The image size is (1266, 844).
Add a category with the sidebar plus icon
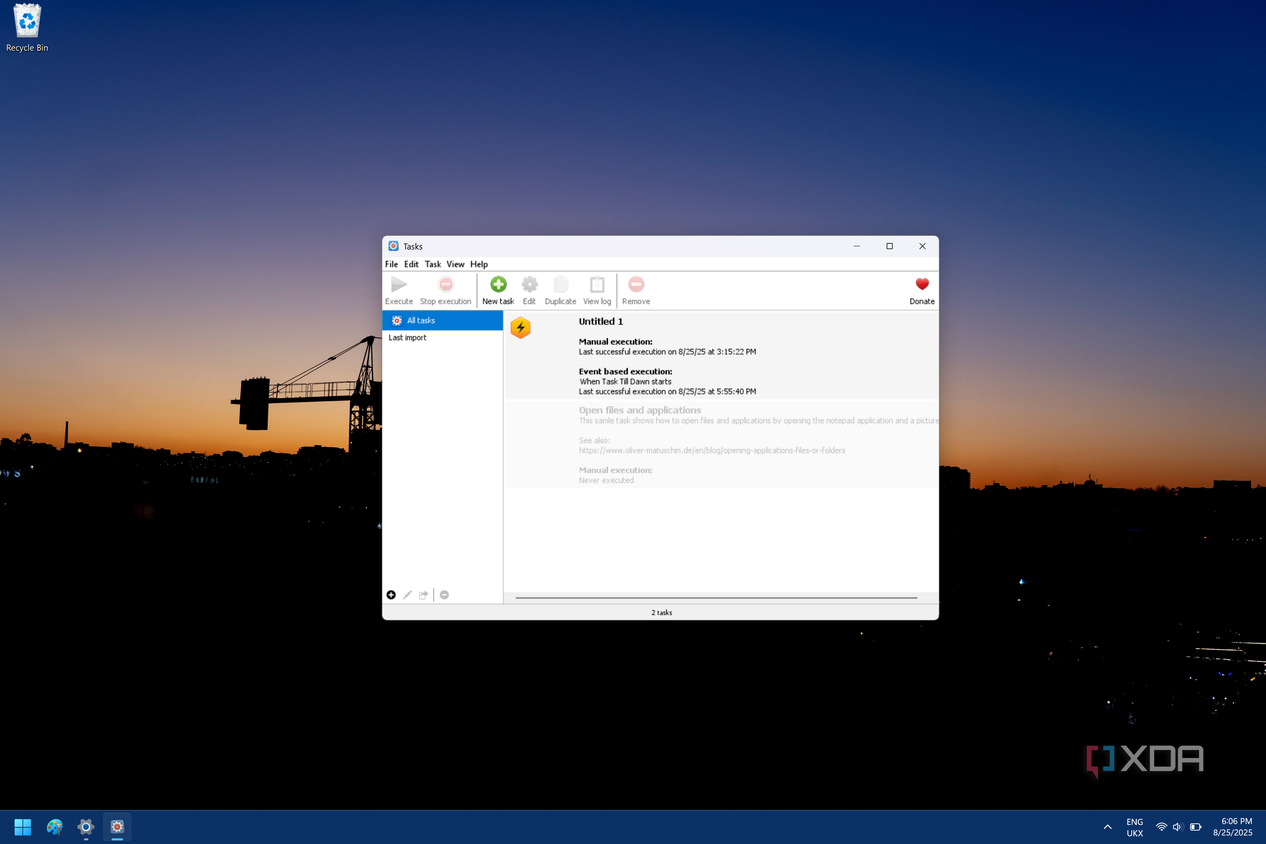pos(391,595)
